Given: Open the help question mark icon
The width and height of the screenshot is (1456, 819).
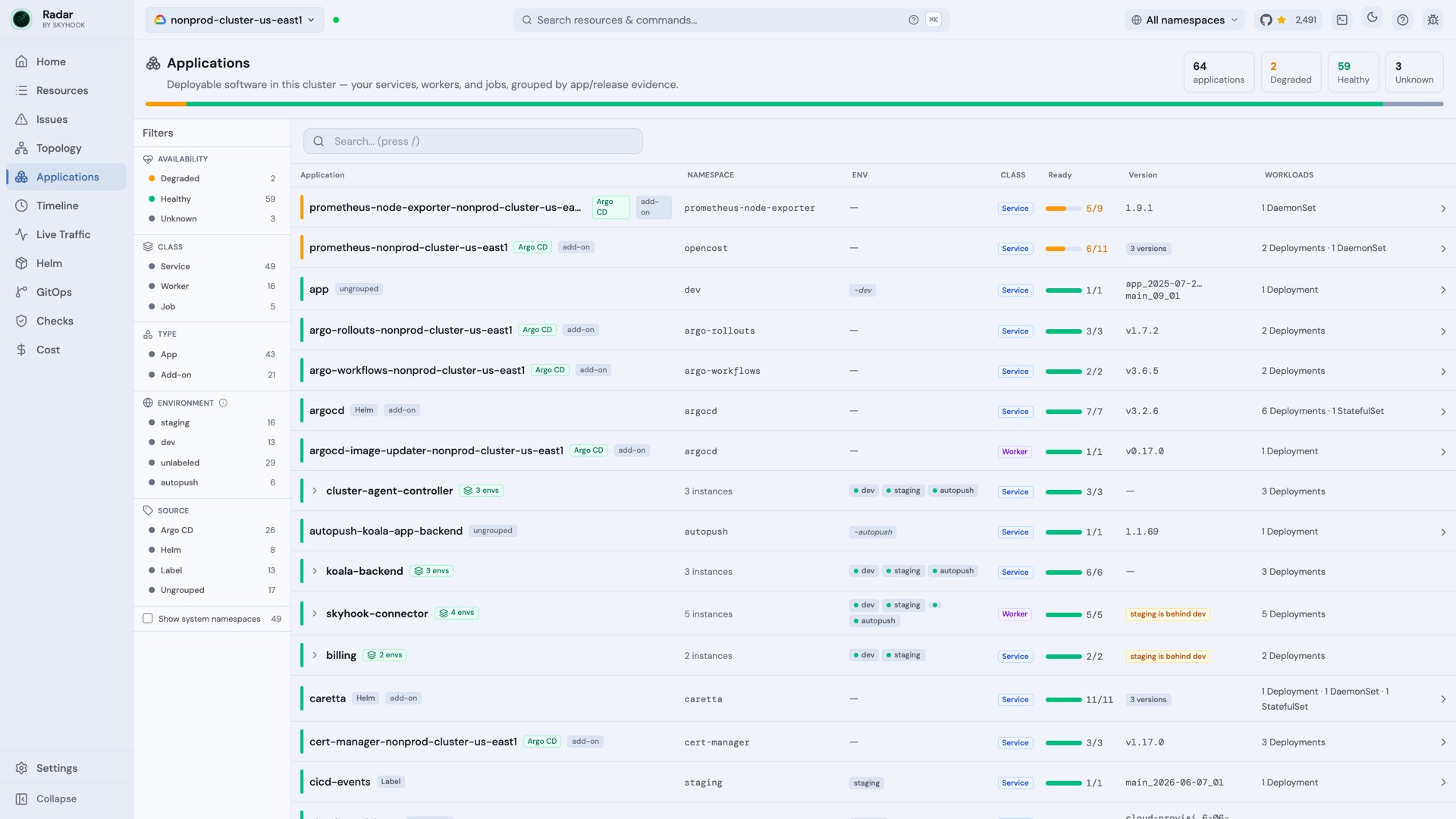Looking at the screenshot, I should (1402, 20).
